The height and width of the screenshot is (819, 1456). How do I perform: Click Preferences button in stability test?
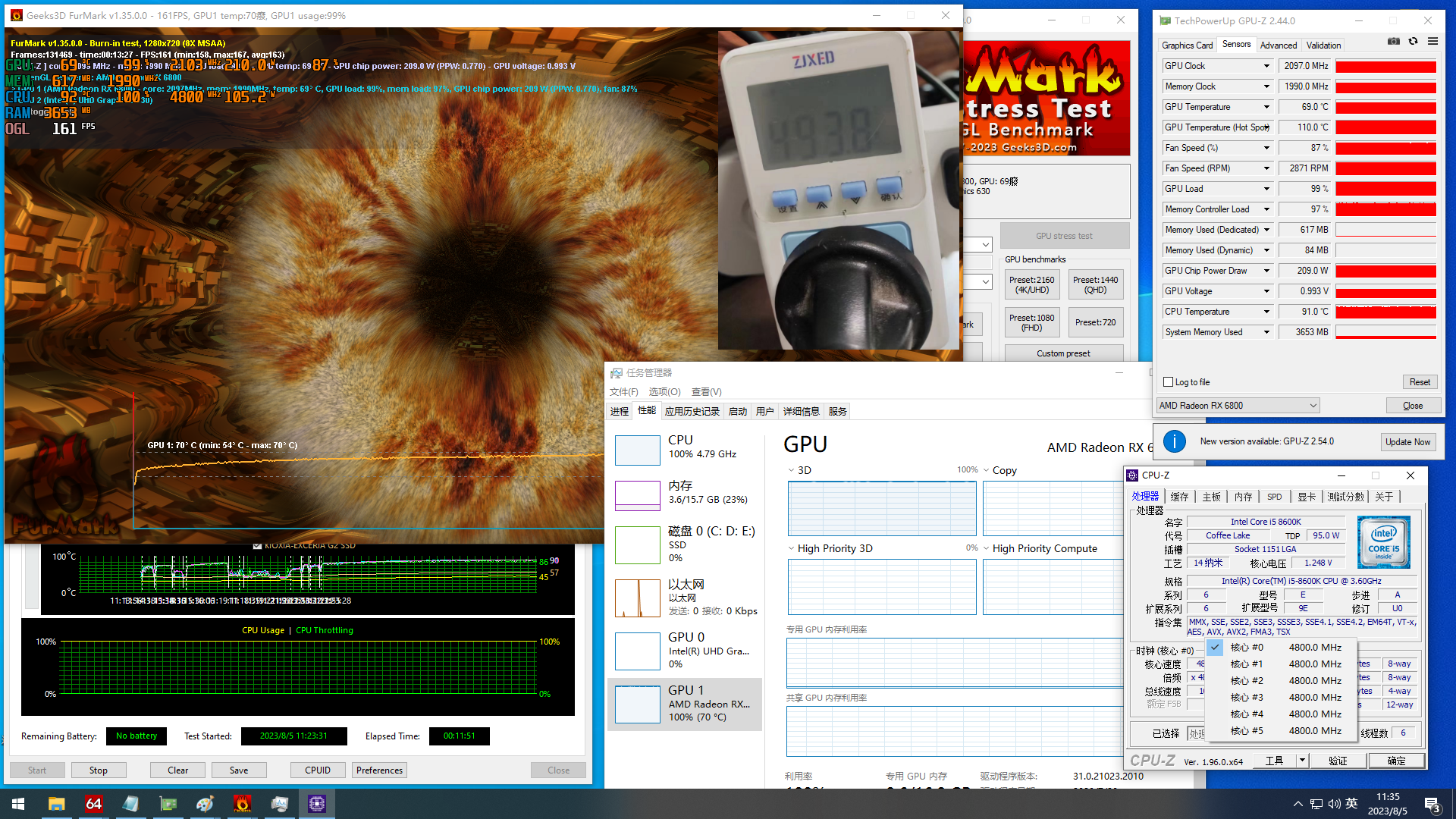pos(379,770)
